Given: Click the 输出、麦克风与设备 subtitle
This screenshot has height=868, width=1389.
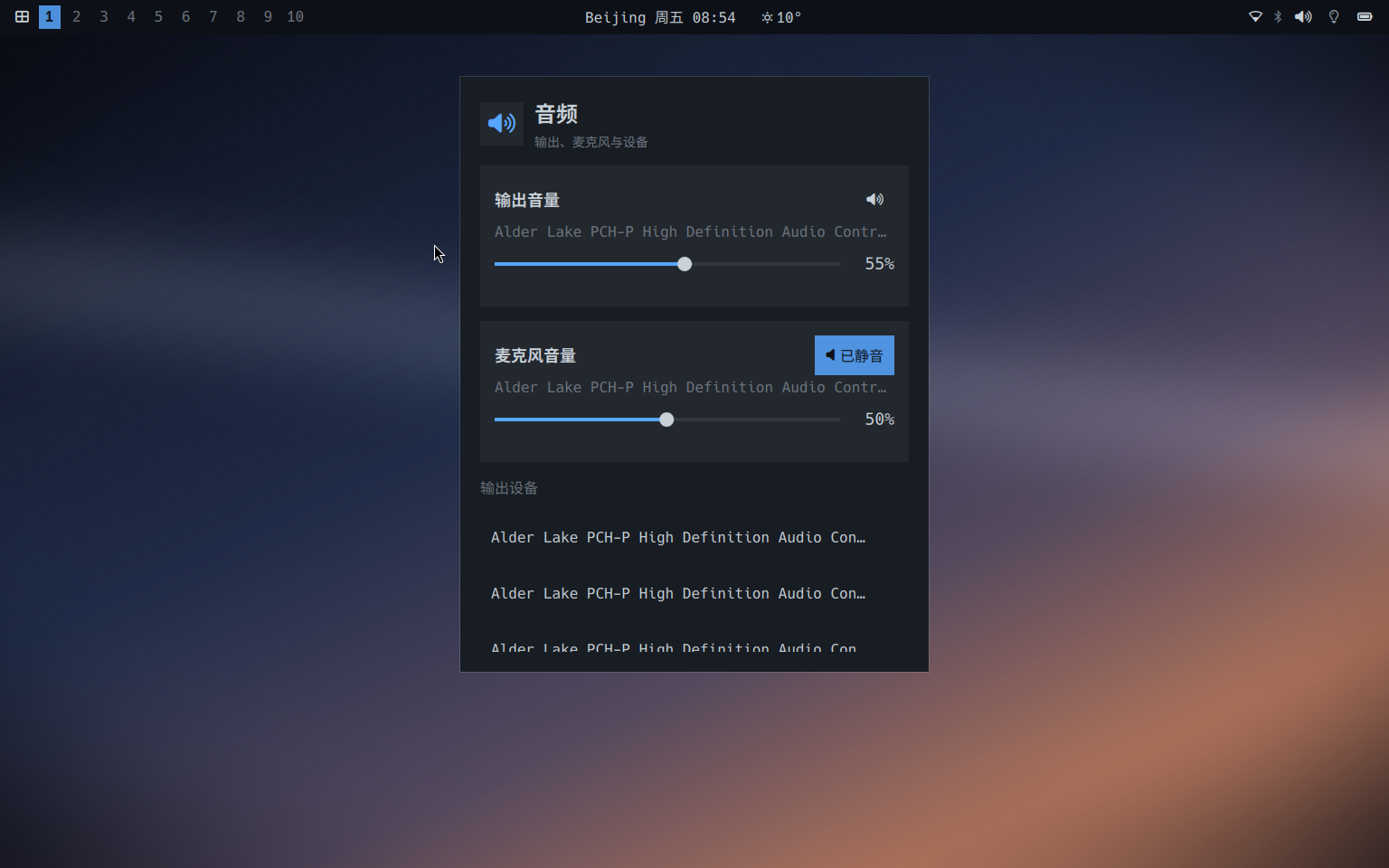Looking at the screenshot, I should [x=591, y=142].
